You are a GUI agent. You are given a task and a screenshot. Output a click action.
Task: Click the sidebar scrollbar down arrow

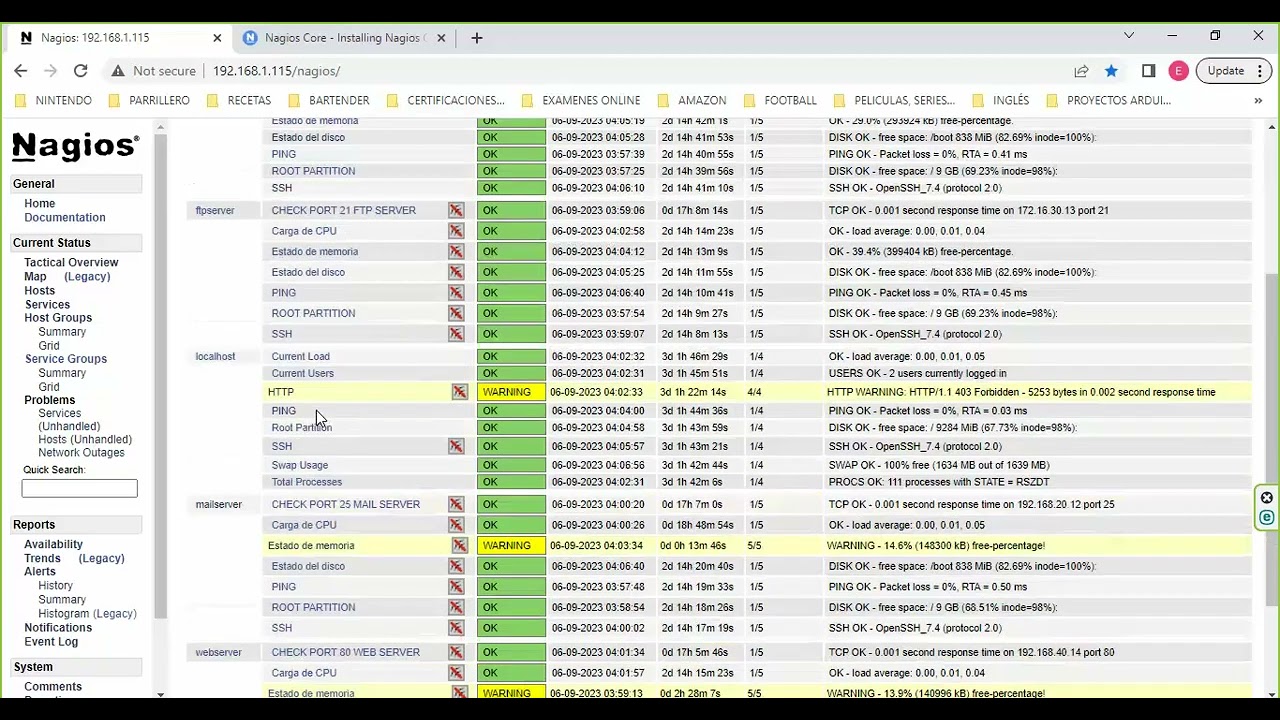(x=161, y=694)
